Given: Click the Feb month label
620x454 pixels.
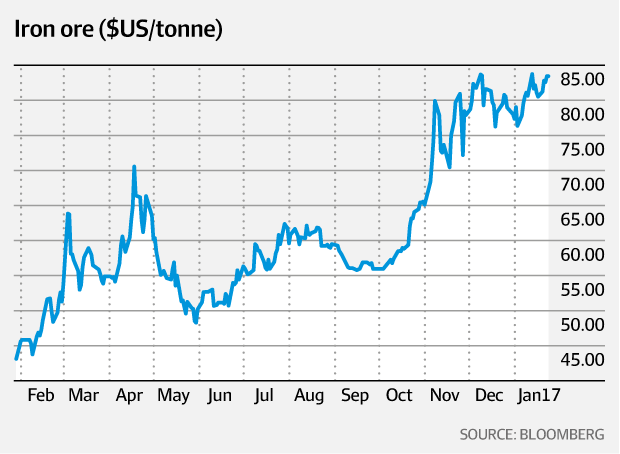Looking at the screenshot, I should point(41,395).
